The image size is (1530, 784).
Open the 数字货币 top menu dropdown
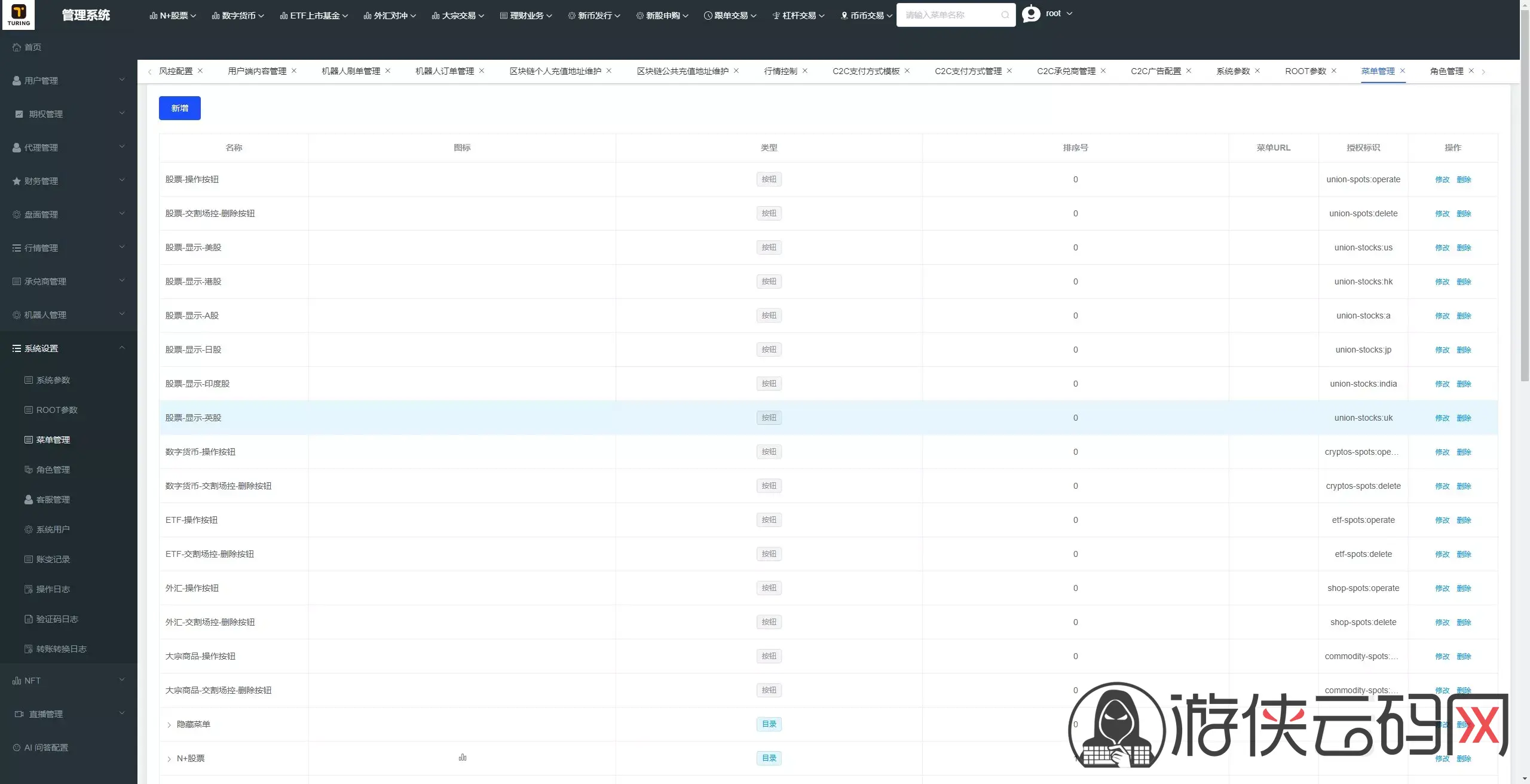(x=238, y=16)
